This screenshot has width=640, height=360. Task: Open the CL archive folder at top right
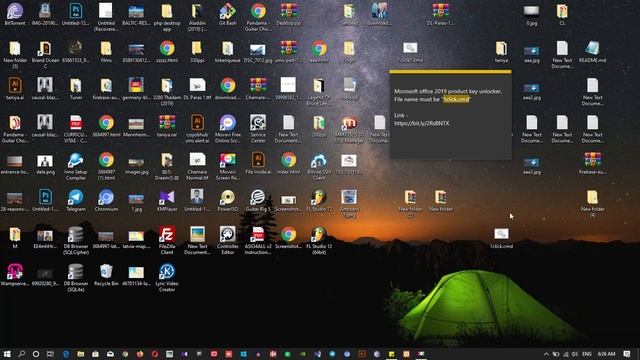(562, 15)
